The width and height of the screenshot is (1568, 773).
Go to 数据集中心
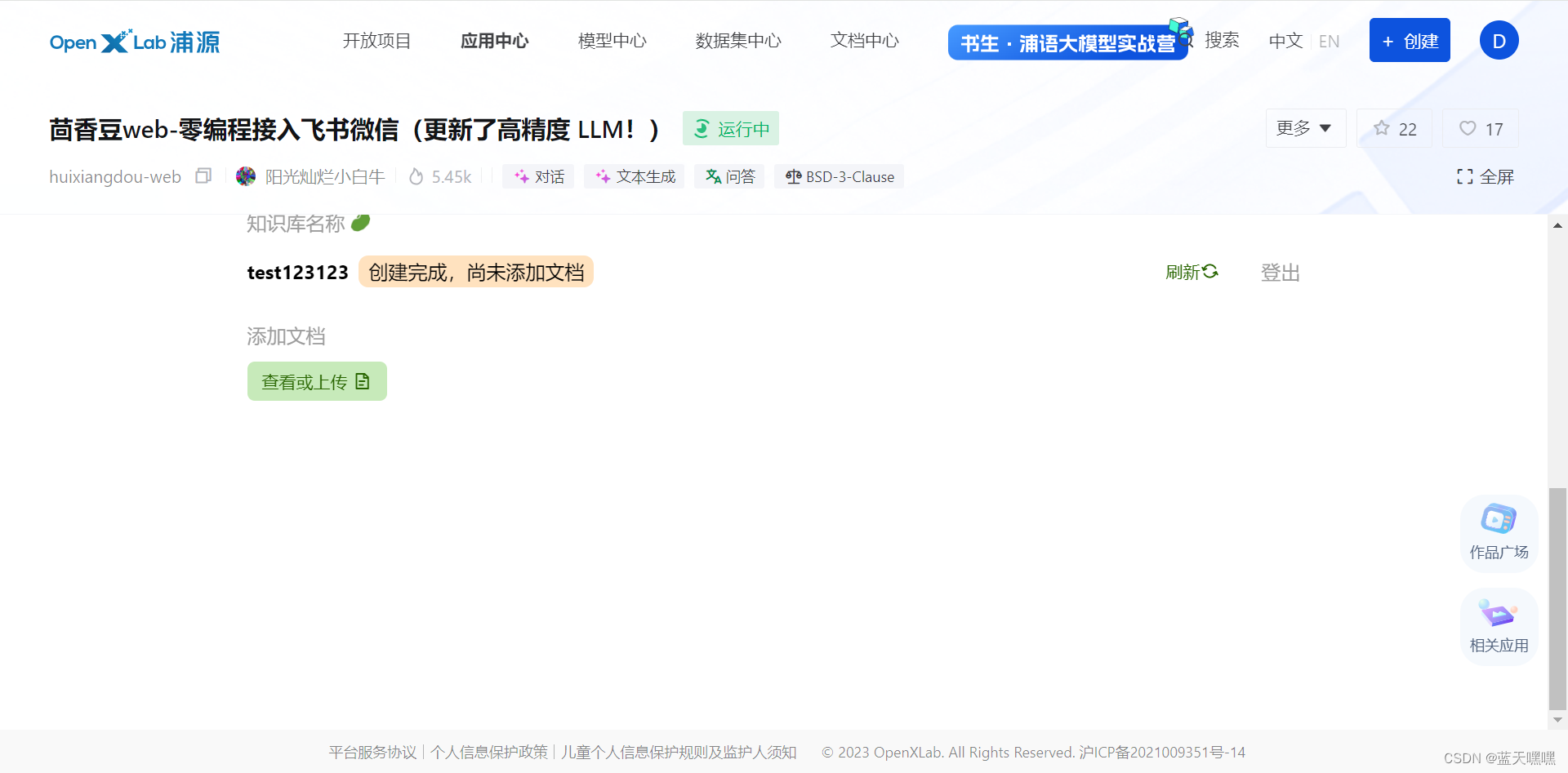point(738,41)
